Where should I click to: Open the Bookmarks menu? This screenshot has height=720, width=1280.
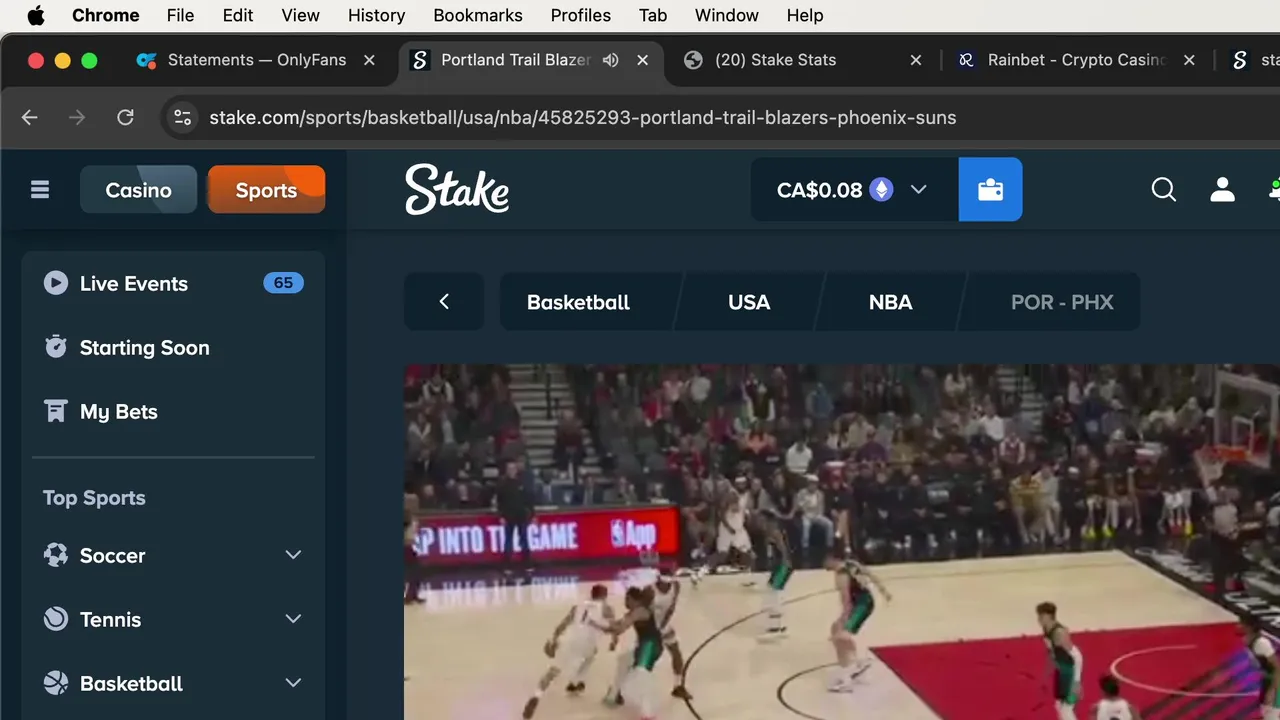[478, 15]
